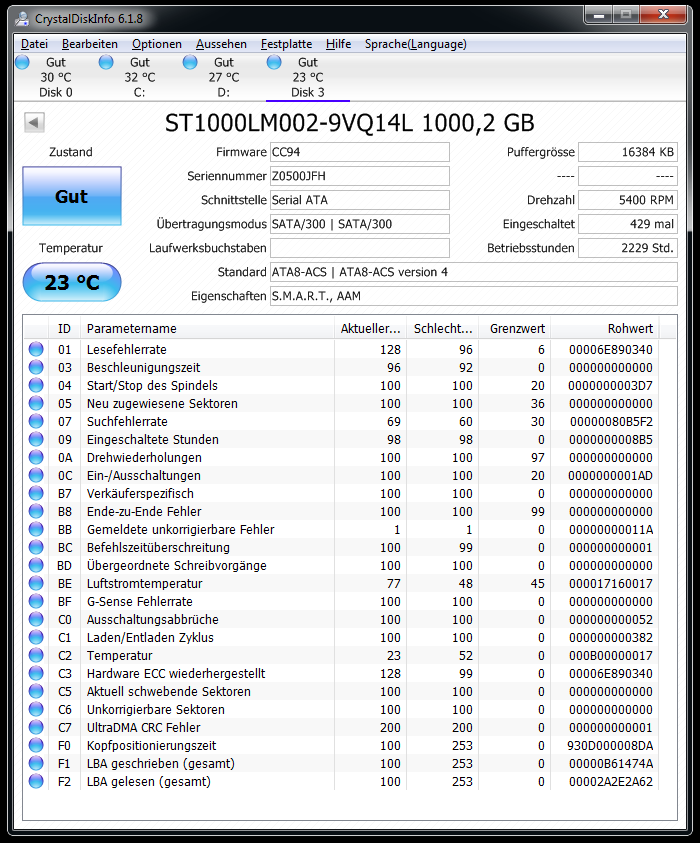
Task: Click the blue orb beside Neu zugewiesene Sektoren
Action: tap(36, 403)
